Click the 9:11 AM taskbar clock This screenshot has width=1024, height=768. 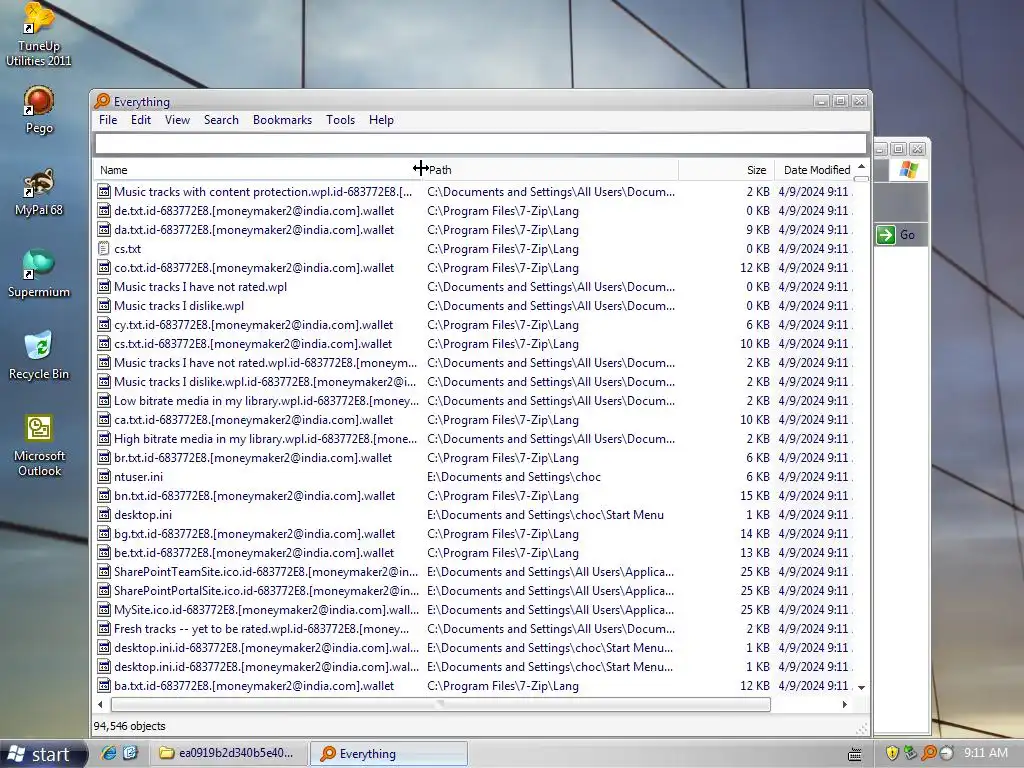click(985, 752)
